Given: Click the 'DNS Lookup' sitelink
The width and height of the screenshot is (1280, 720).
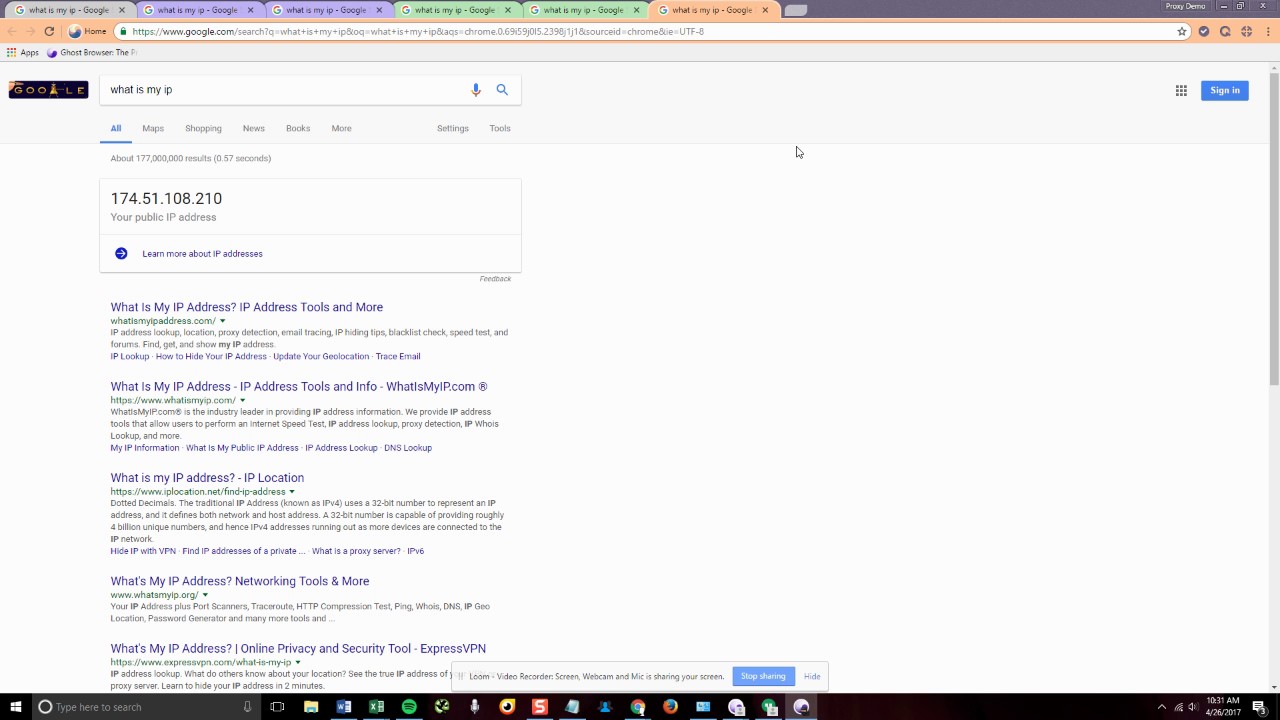Looking at the screenshot, I should pos(408,448).
